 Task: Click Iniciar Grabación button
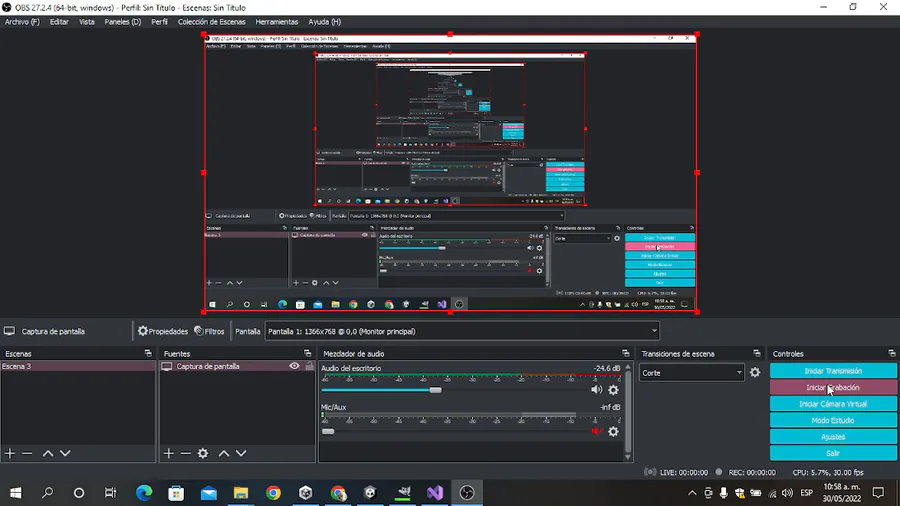[x=833, y=388]
